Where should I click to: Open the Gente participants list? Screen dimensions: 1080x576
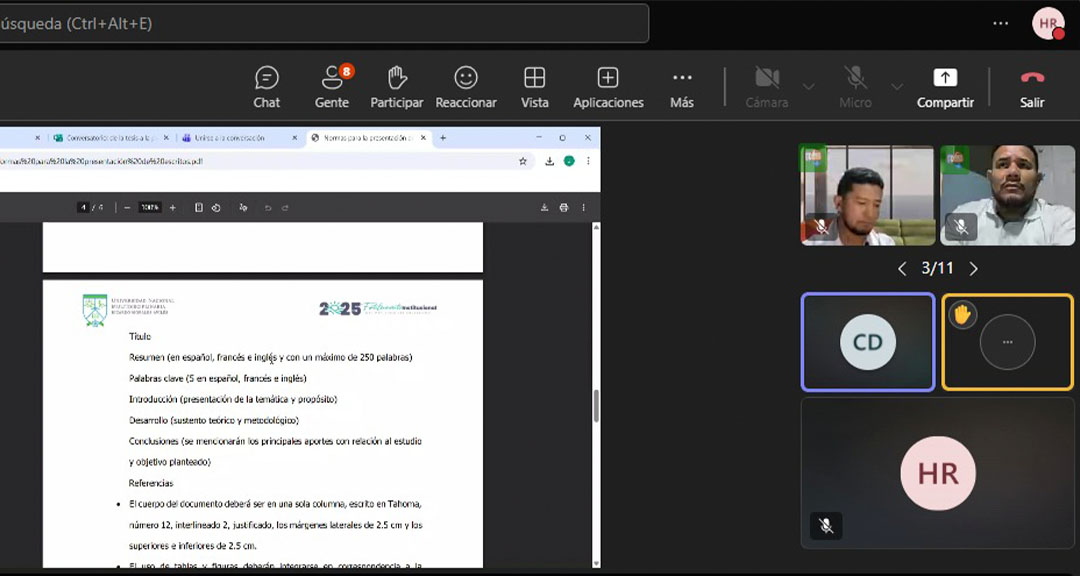click(332, 87)
